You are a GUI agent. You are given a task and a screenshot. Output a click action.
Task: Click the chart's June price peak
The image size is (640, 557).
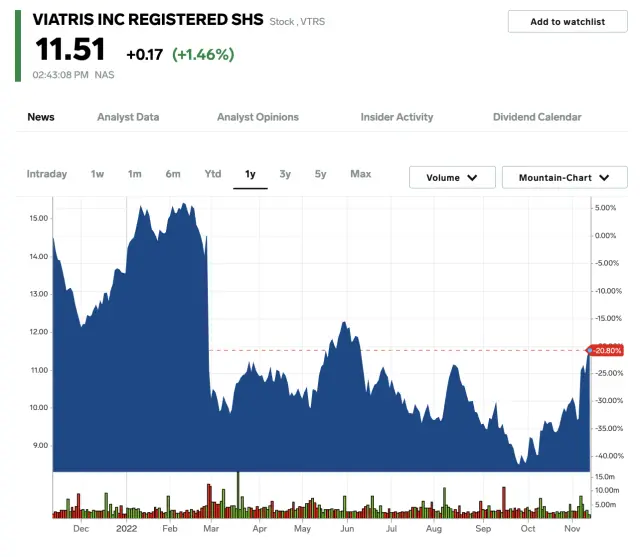click(344, 324)
